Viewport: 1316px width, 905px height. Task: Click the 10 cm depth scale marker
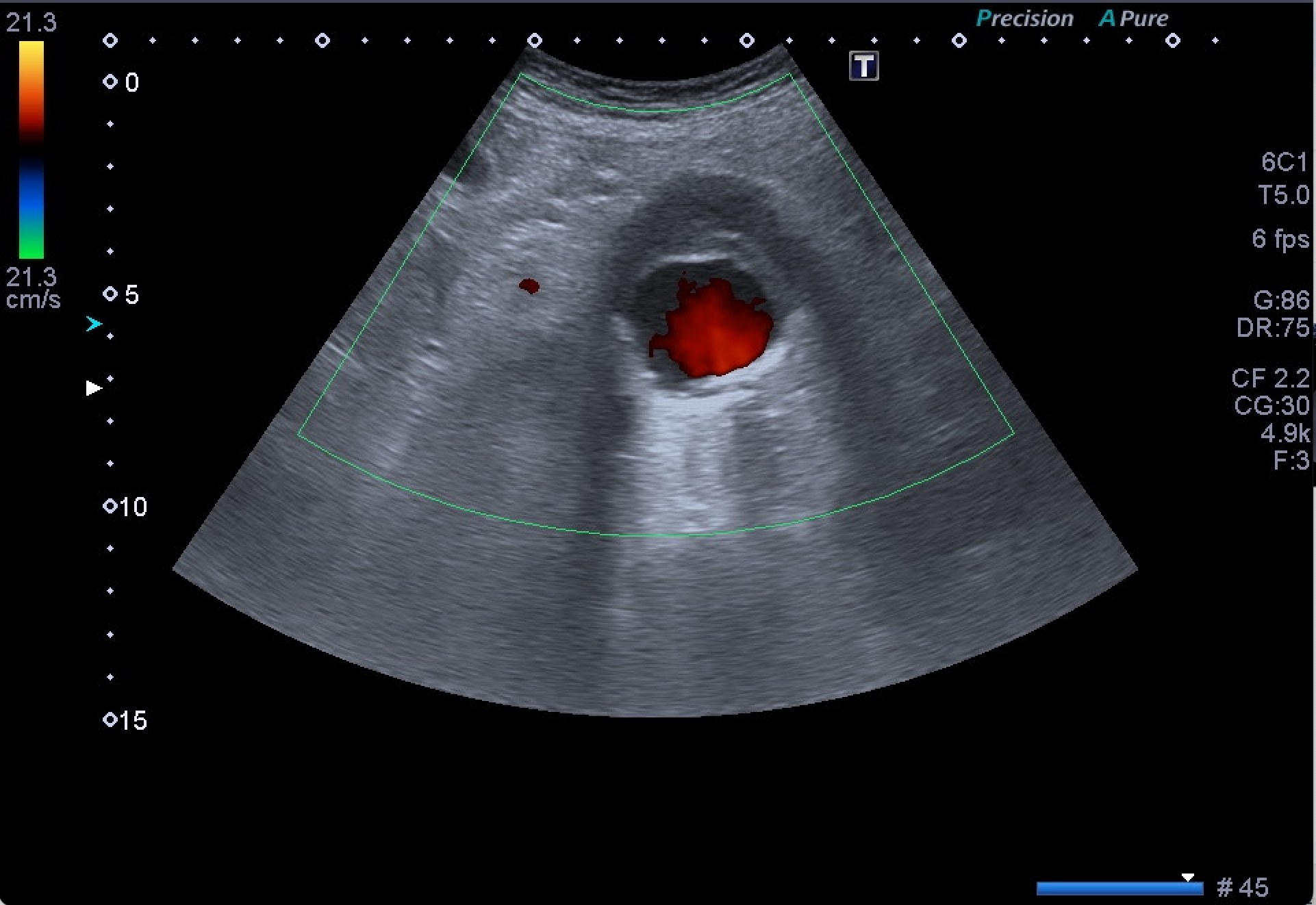pos(125,507)
